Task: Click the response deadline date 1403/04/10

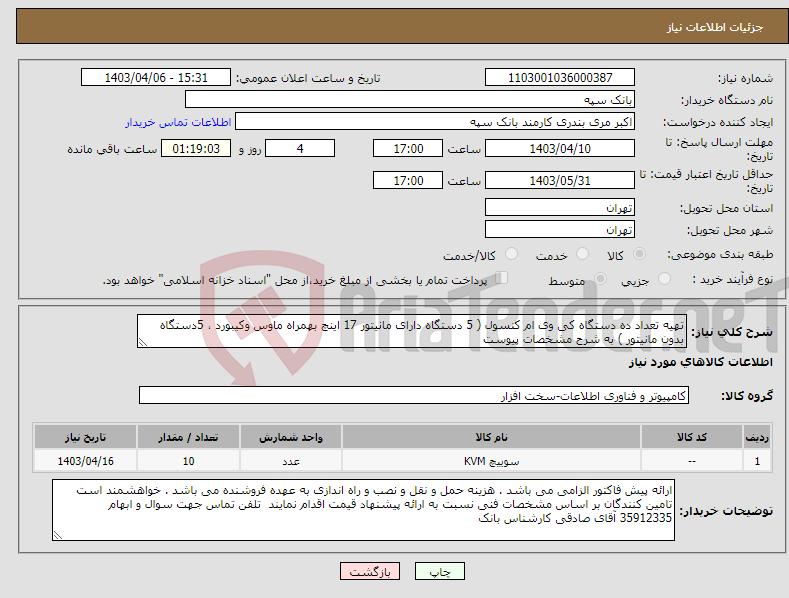Action: pos(560,148)
